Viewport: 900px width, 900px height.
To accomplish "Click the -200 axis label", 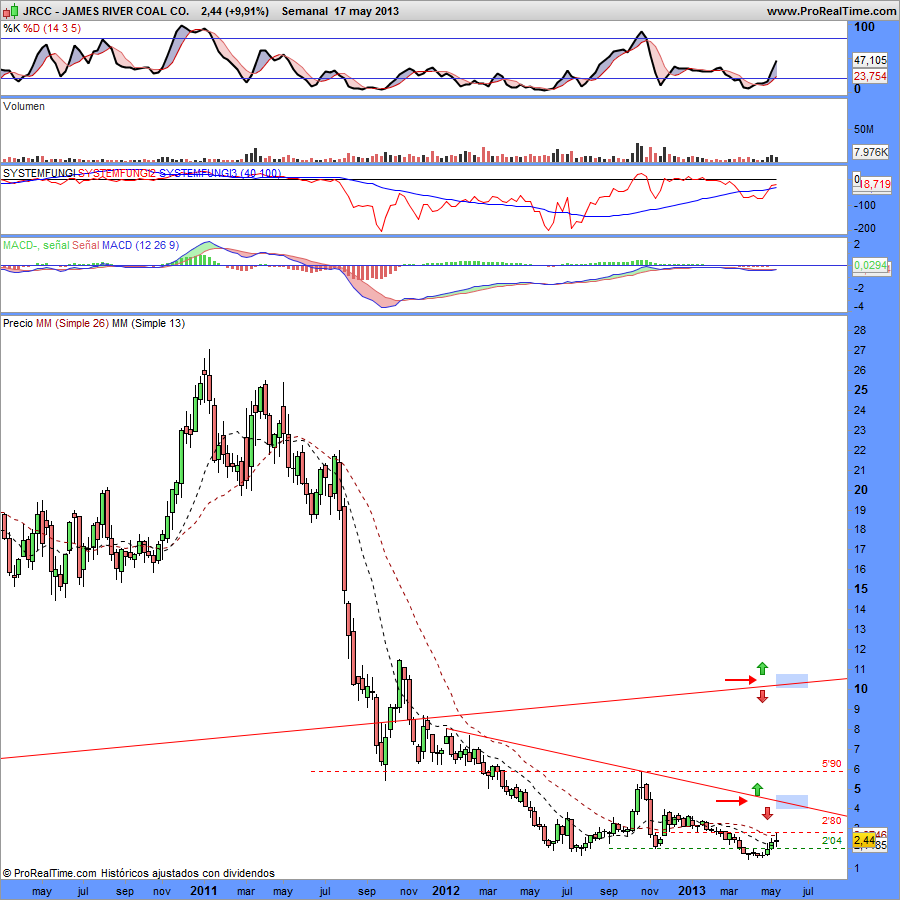I will [865, 228].
